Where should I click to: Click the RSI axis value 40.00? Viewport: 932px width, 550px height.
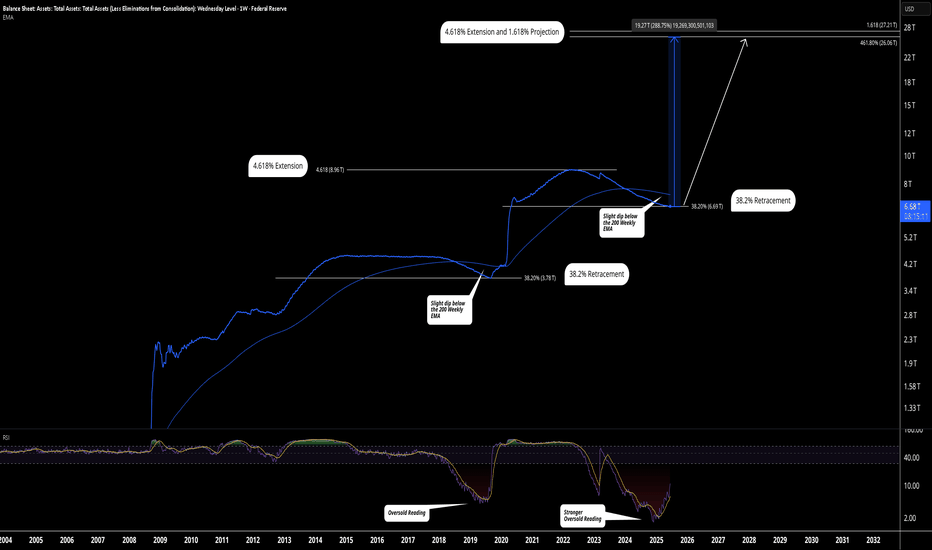[x=911, y=457]
